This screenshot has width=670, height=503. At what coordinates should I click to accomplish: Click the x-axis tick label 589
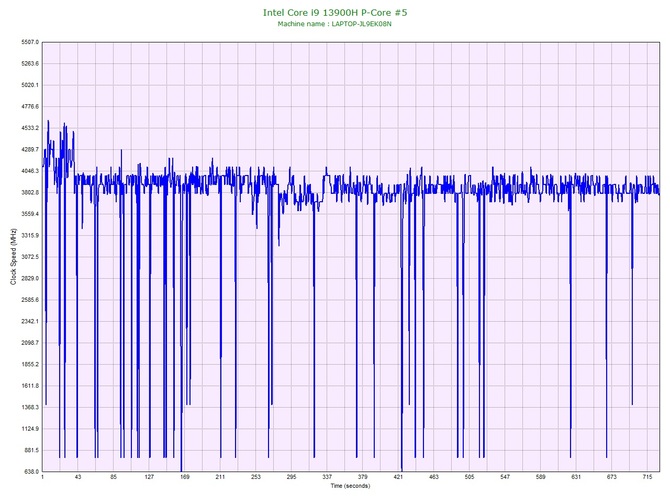(541, 477)
